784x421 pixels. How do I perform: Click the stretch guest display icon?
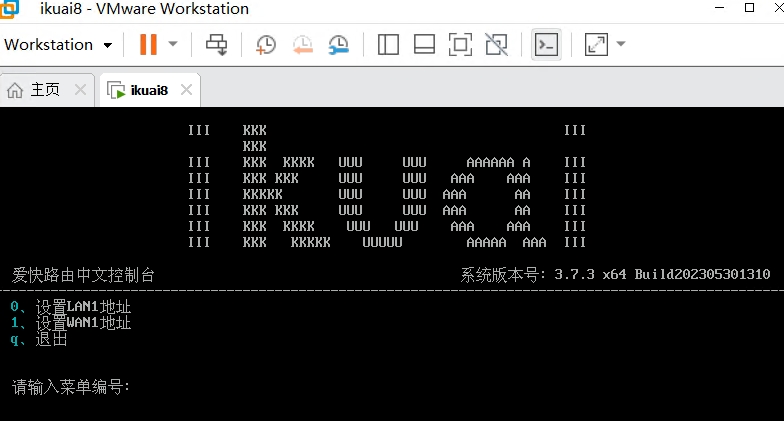596,44
